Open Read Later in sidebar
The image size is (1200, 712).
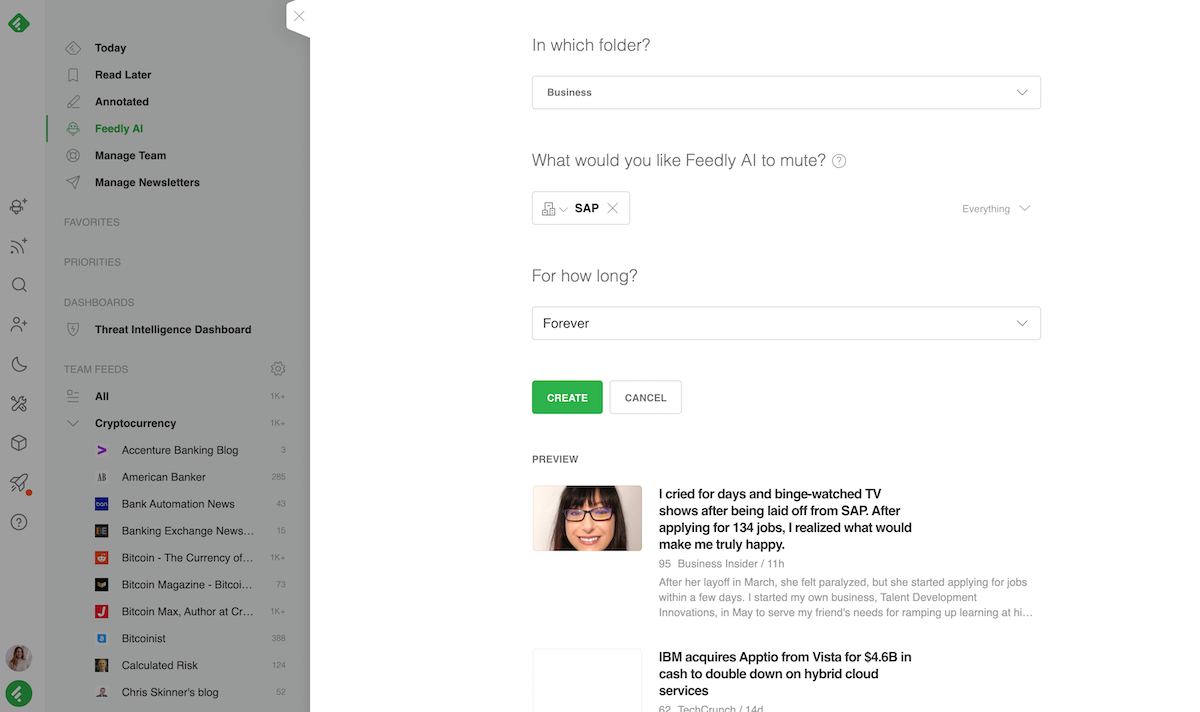coord(123,75)
